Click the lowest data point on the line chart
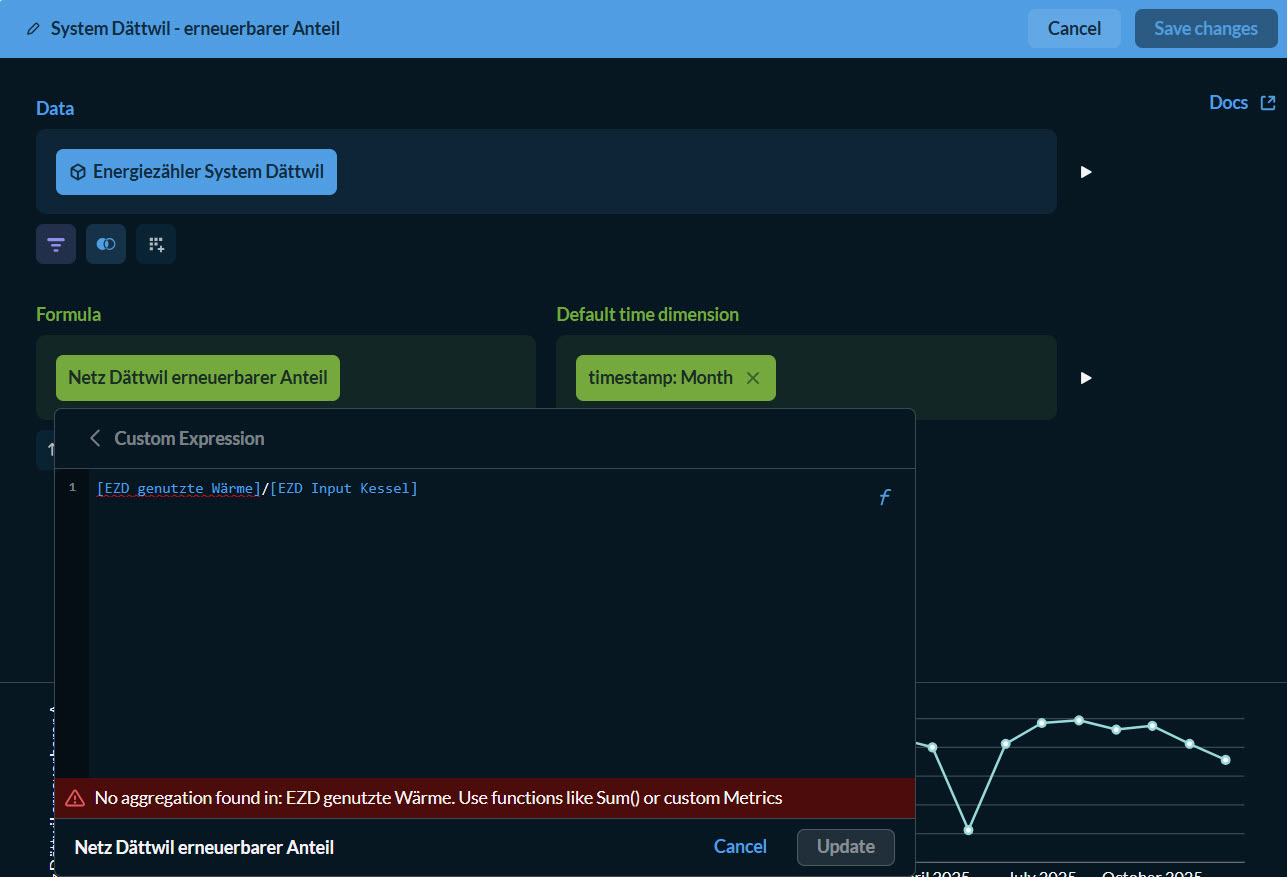Screen dimensions: 1287x877 click(968, 830)
